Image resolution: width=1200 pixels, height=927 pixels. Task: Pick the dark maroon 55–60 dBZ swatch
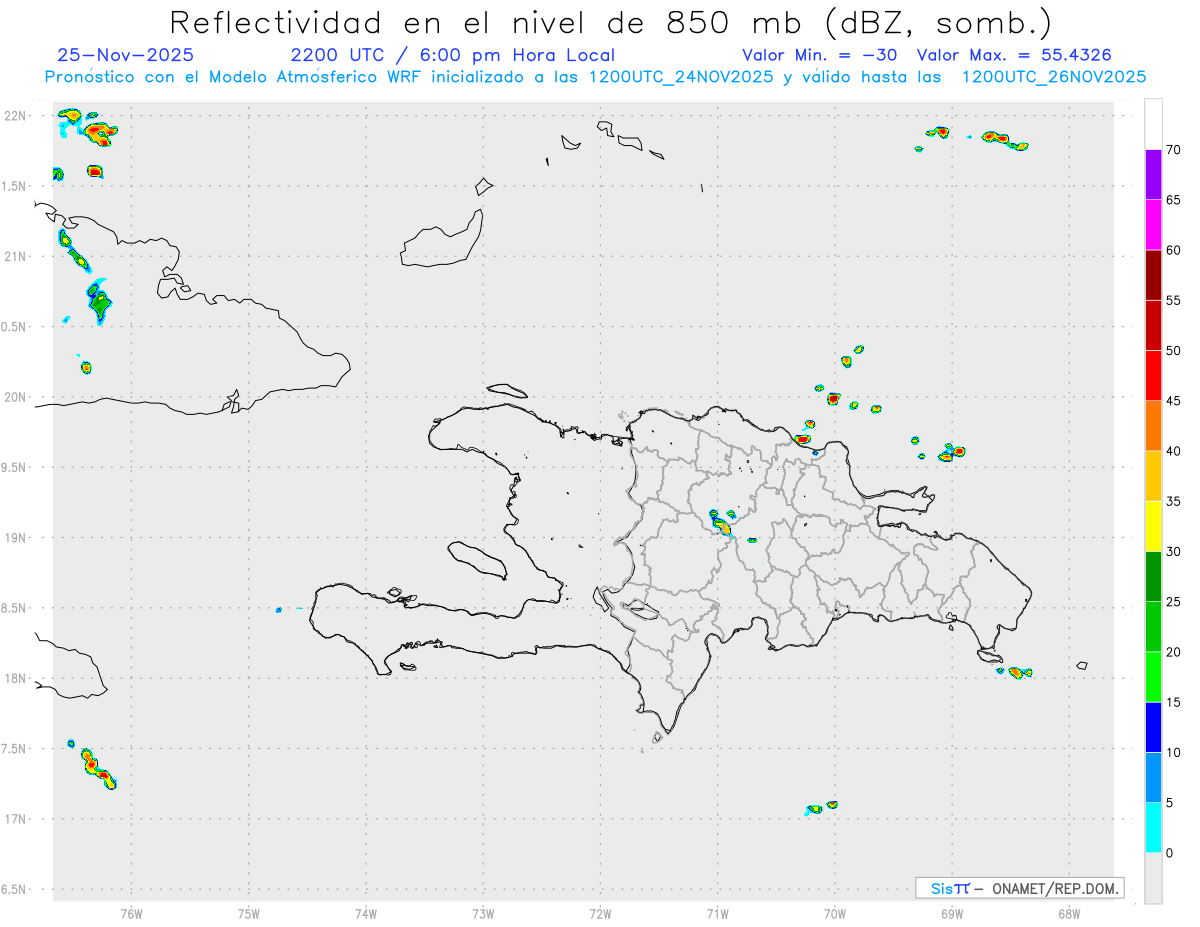pyautogui.click(x=1153, y=275)
